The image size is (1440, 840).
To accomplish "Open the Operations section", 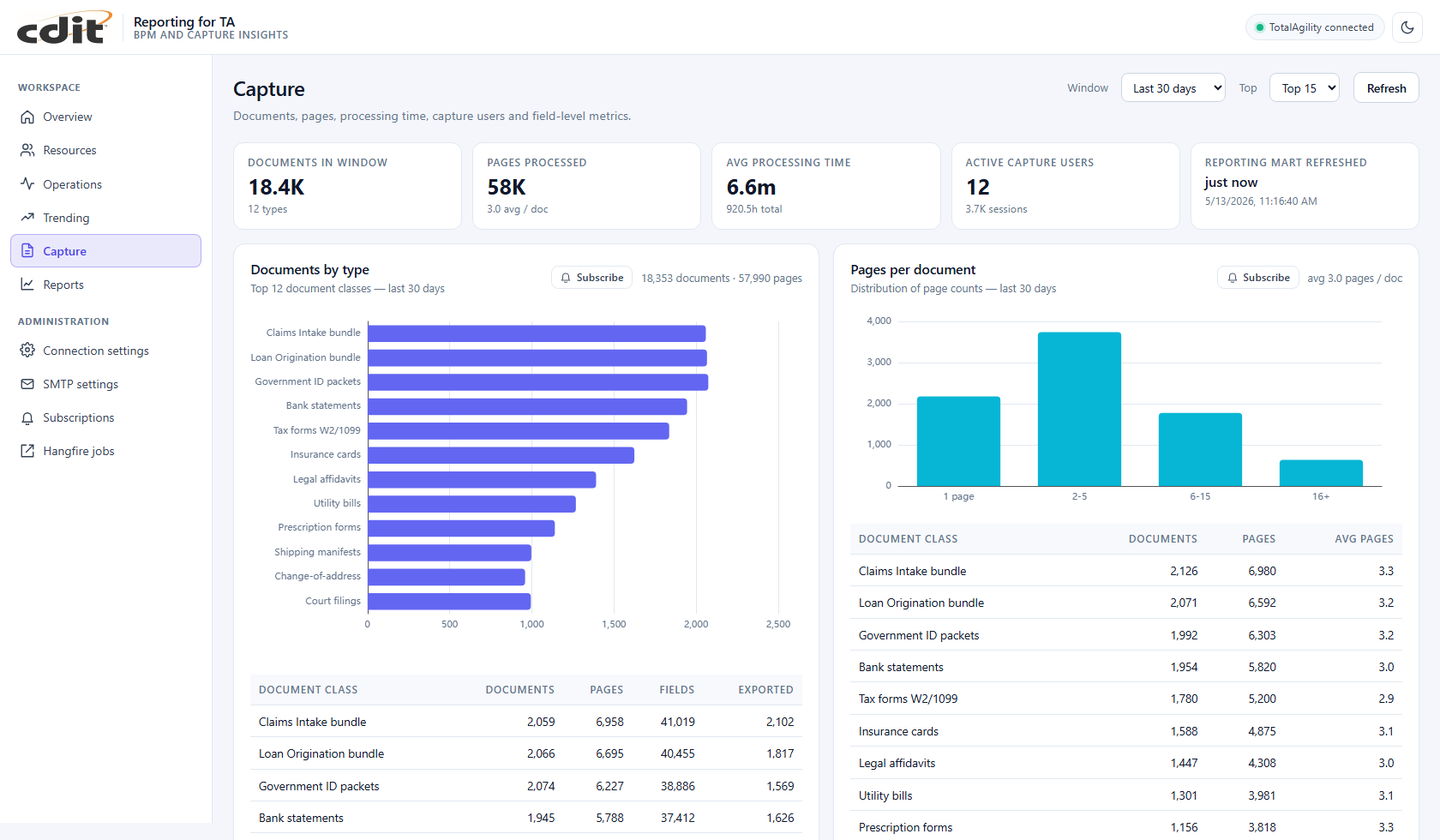I will [105, 183].
